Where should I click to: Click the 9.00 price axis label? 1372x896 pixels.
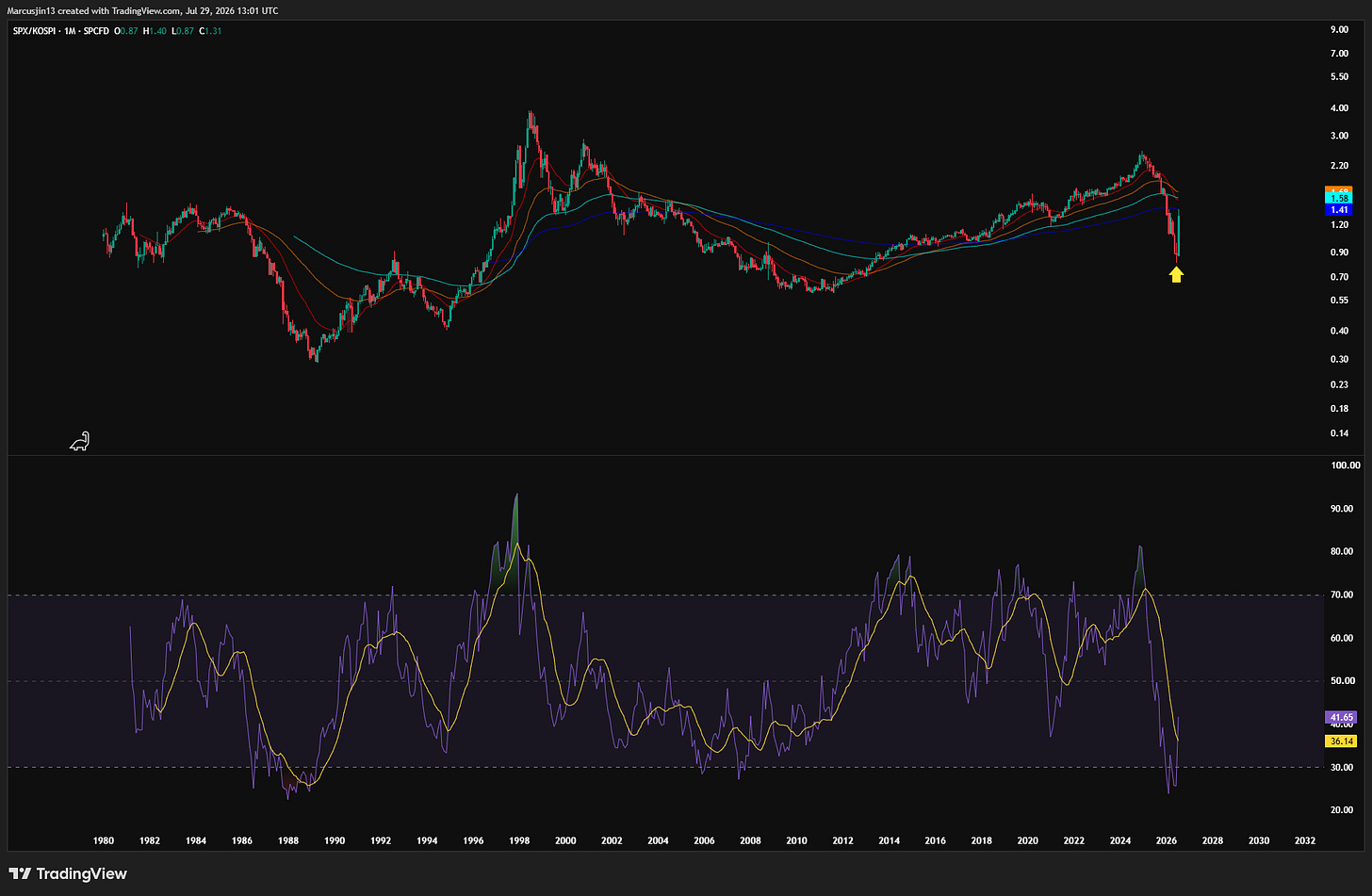(1339, 29)
